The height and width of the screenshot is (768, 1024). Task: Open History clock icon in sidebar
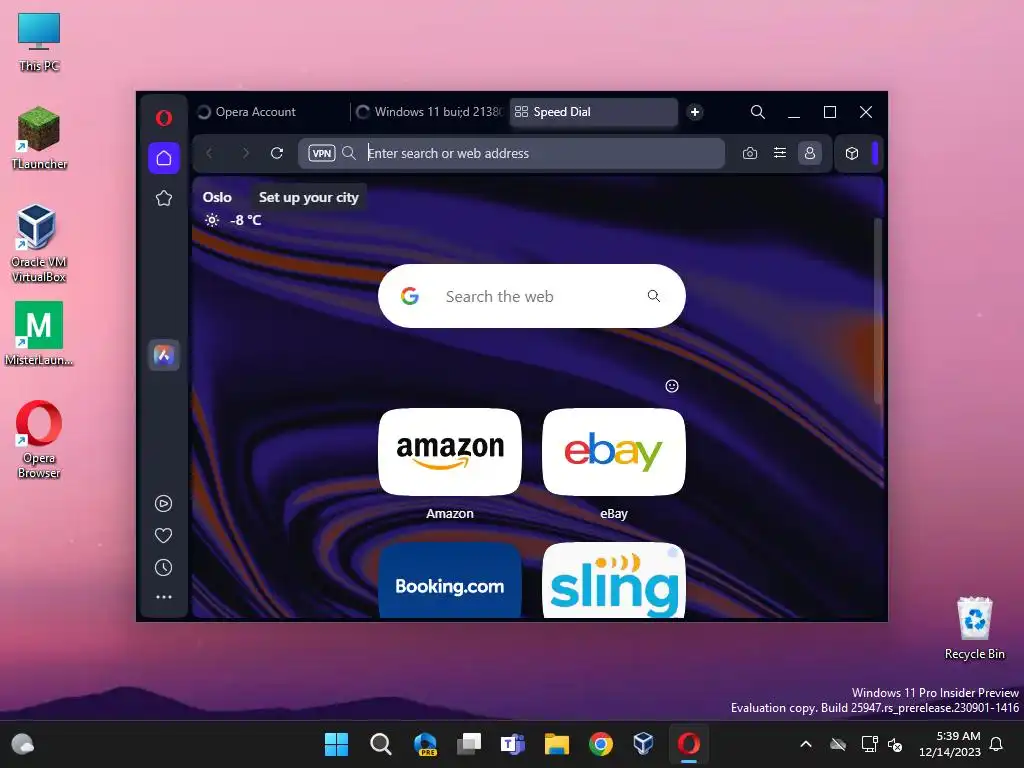pos(163,568)
